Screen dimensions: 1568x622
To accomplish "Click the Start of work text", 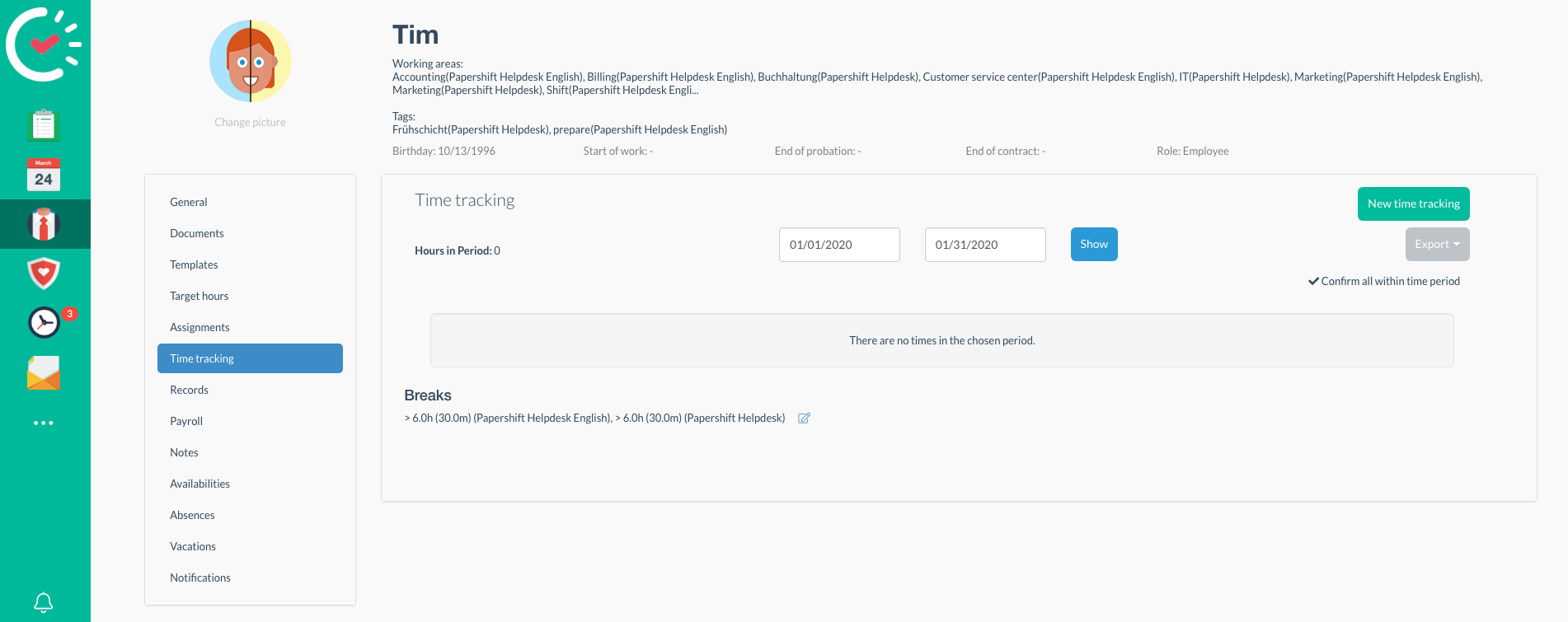I will [x=617, y=151].
